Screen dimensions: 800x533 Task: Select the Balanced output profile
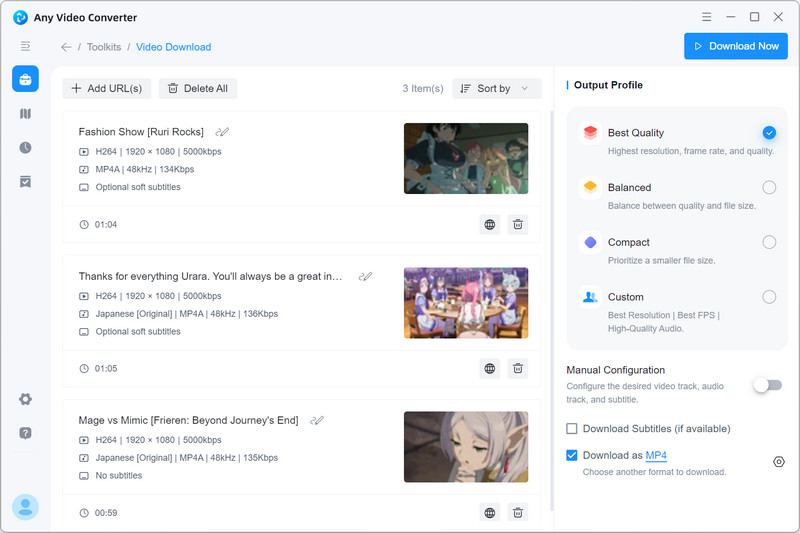(768, 187)
